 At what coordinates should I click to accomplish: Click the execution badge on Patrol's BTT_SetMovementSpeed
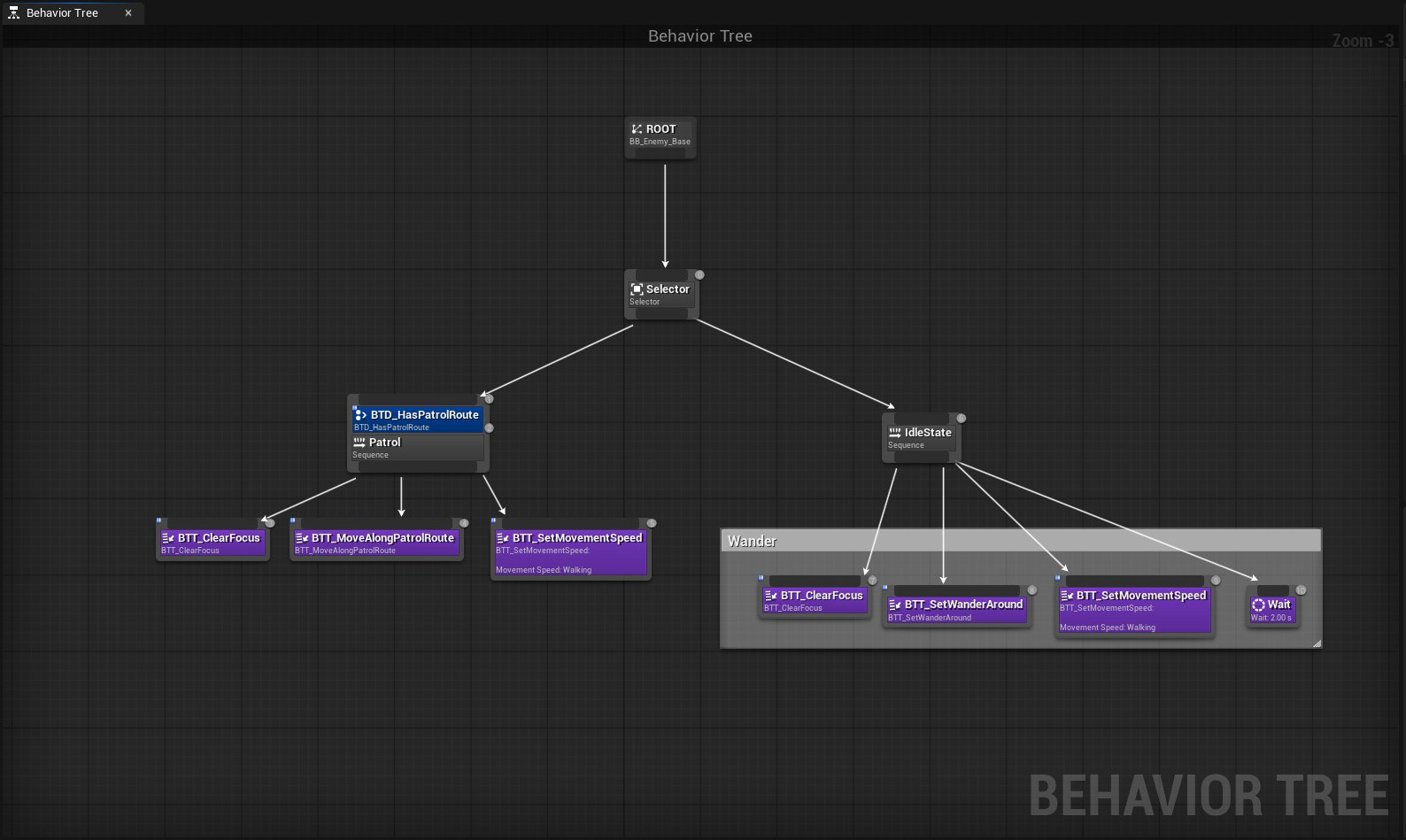652,523
